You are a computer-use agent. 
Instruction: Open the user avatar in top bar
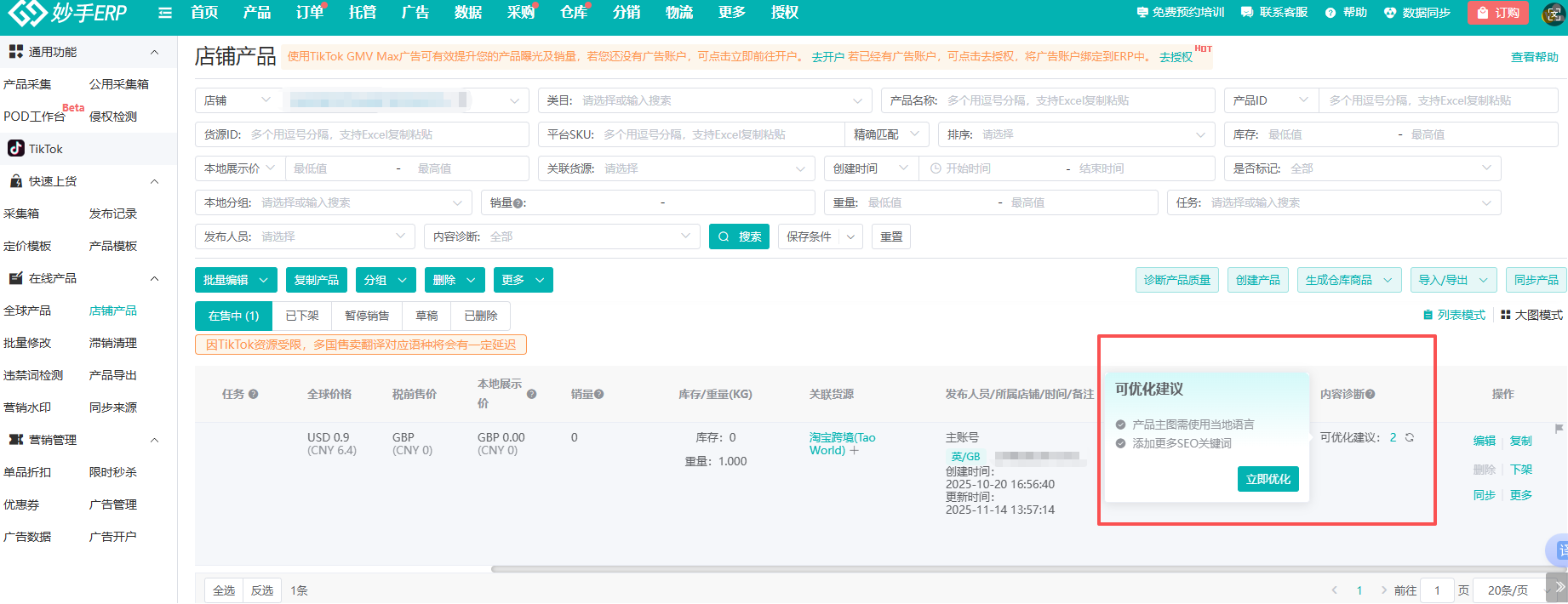point(1554,14)
